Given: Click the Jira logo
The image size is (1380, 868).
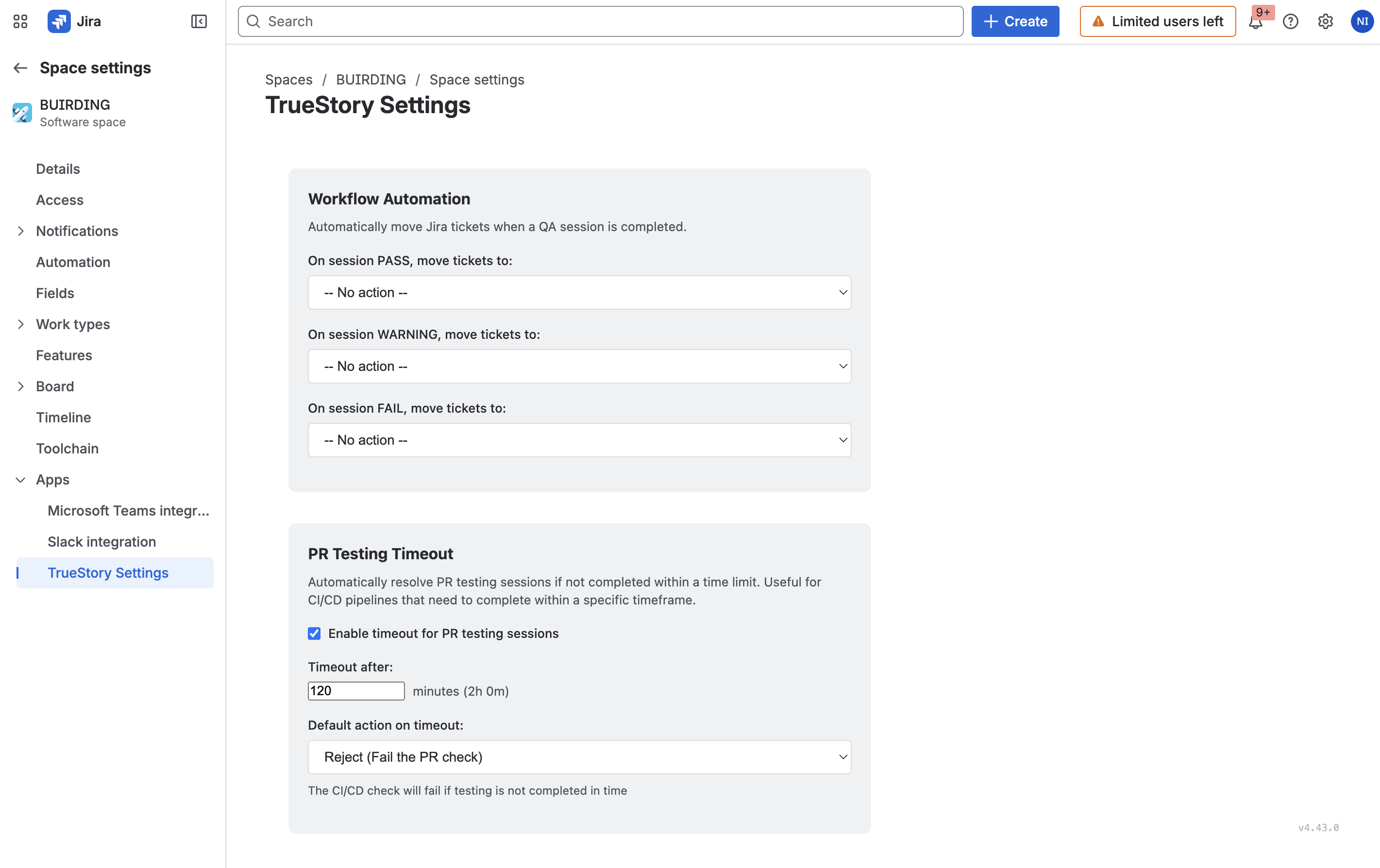Looking at the screenshot, I should (58, 21).
